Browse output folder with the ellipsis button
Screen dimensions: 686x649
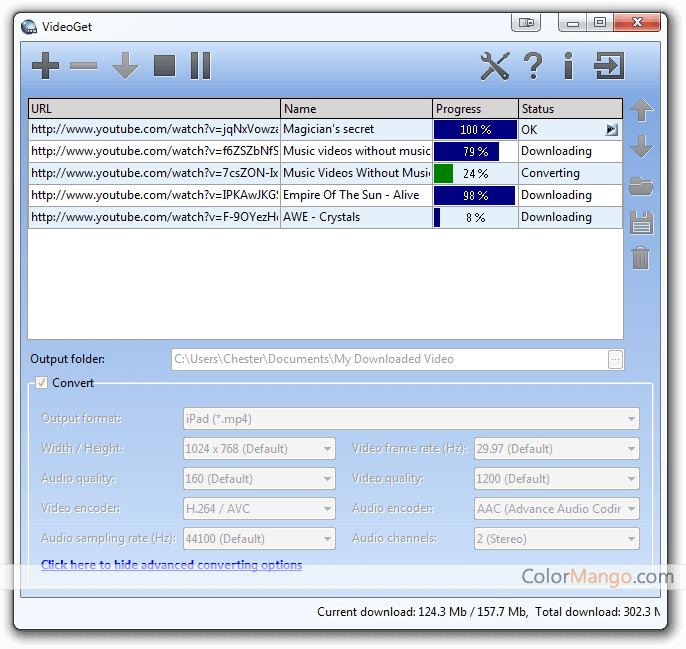615,359
